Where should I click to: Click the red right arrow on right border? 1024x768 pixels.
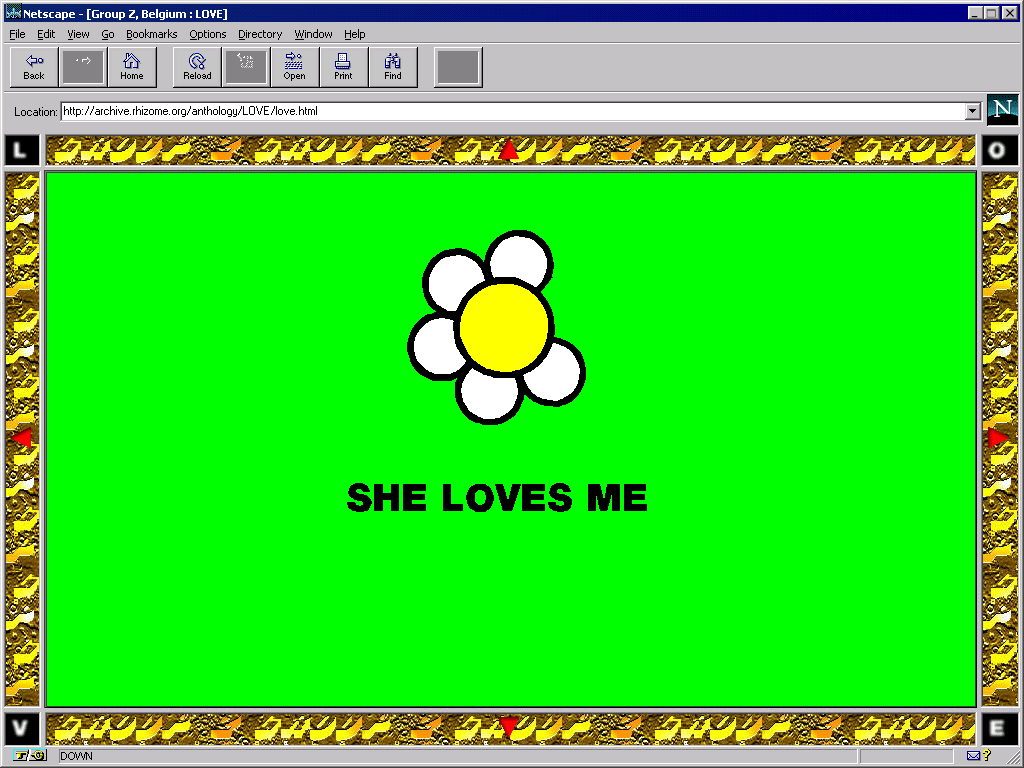[x=999, y=438]
